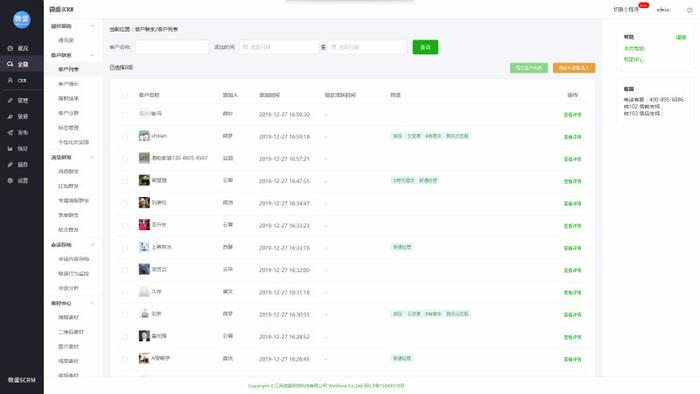Open the 会话内容存档 submenu item

coord(74,259)
